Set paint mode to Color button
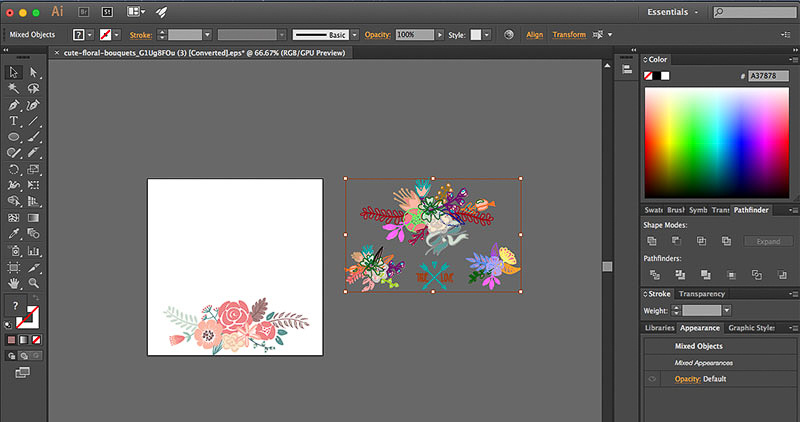This screenshot has width=800, height=422. (11, 340)
